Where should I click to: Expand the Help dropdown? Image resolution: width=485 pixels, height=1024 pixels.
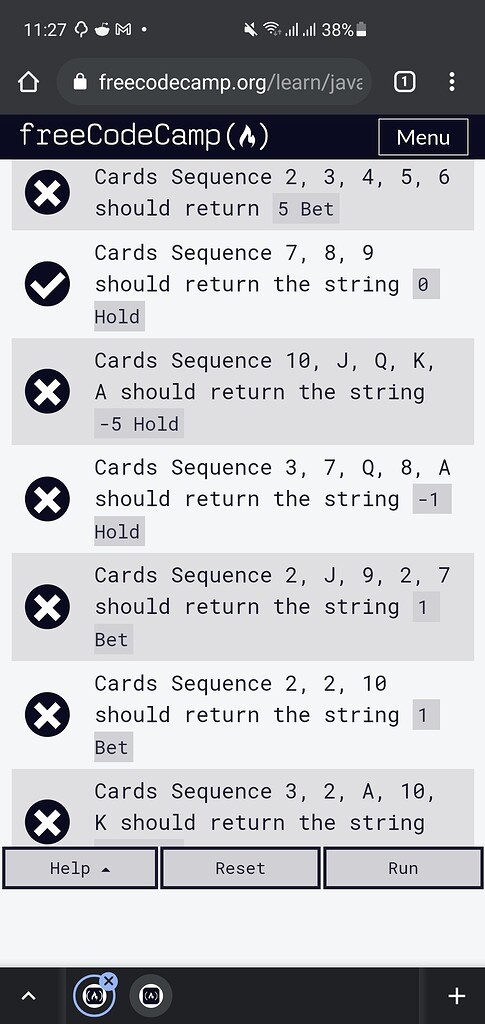tap(80, 868)
